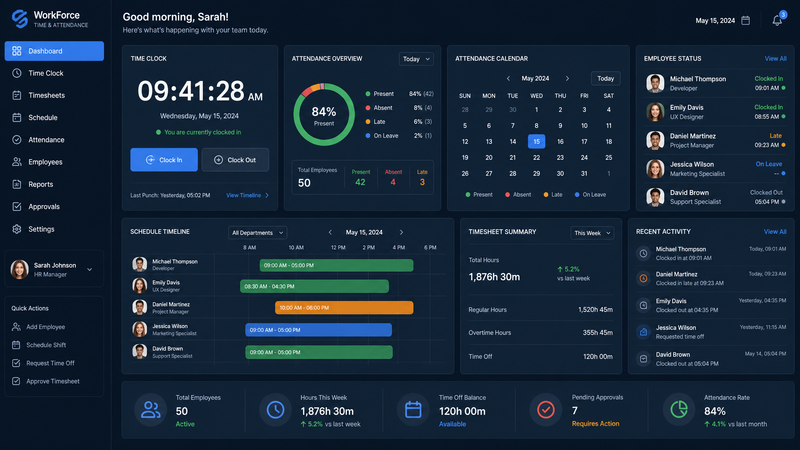Click the Settings gear icon

click(17, 229)
